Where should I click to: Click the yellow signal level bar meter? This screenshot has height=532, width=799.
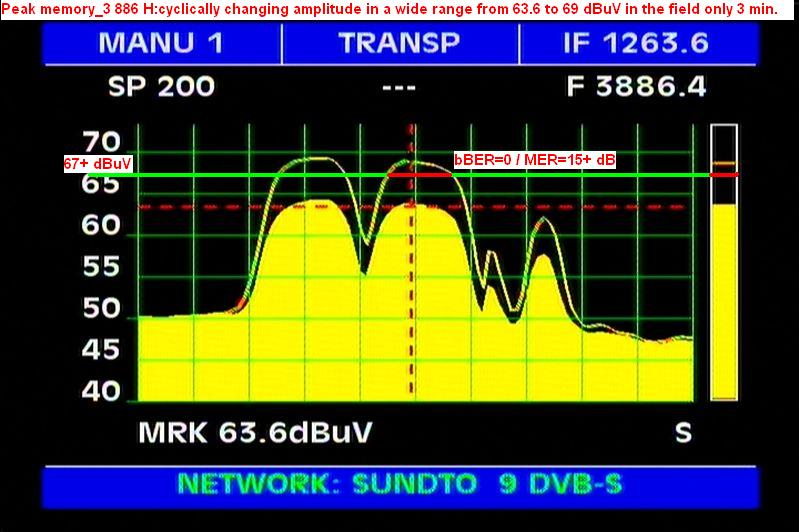coord(723,300)
